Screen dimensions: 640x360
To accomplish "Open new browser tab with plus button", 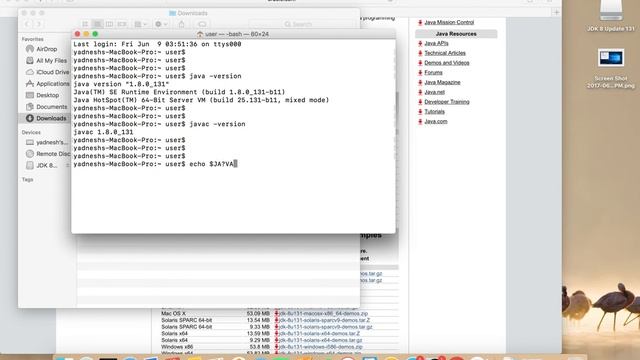I will (556, 12).
